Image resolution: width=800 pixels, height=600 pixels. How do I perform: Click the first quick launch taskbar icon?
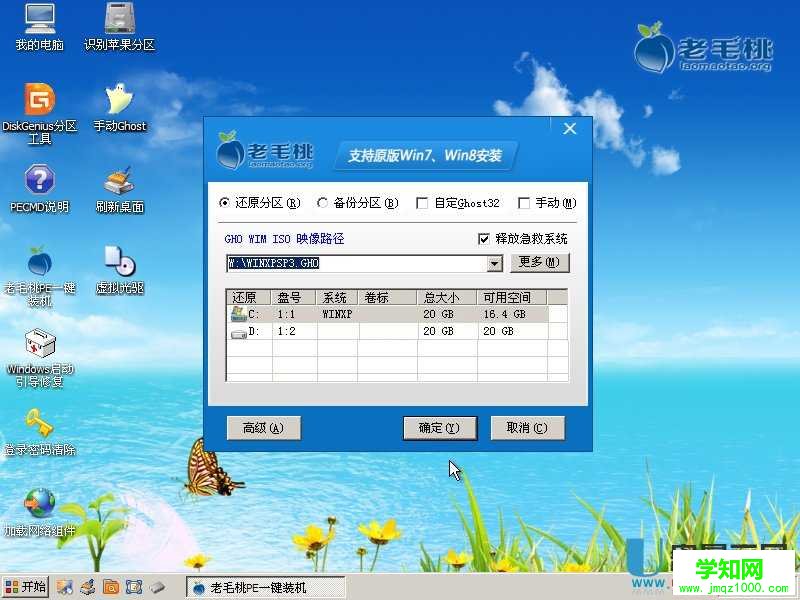coord(64,587)
